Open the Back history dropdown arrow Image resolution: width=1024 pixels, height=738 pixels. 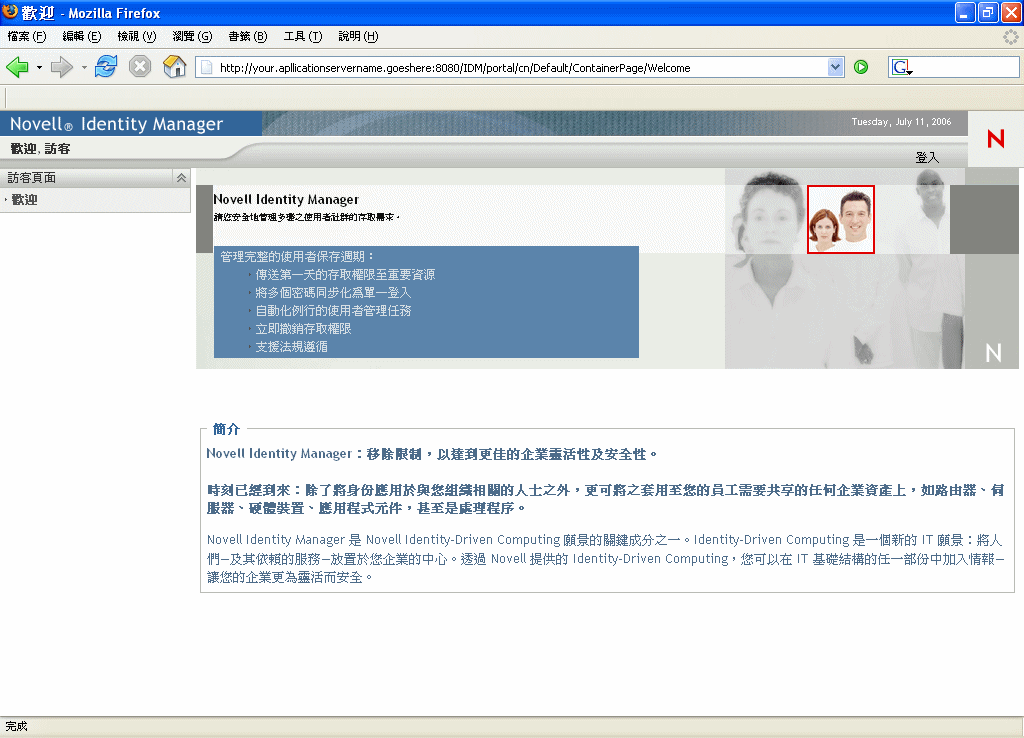[x=39, y=67]
